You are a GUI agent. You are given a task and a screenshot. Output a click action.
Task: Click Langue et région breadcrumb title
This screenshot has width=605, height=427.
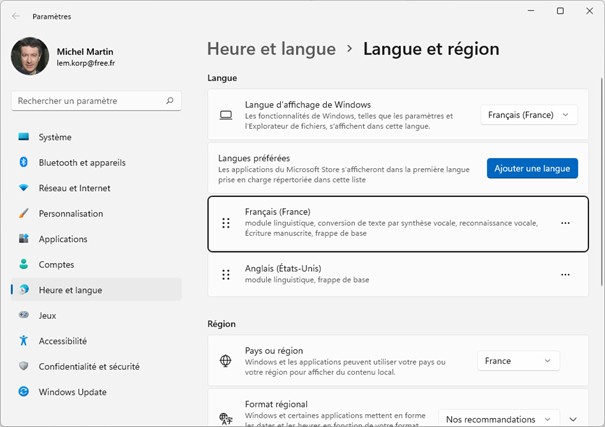[431, 49]
